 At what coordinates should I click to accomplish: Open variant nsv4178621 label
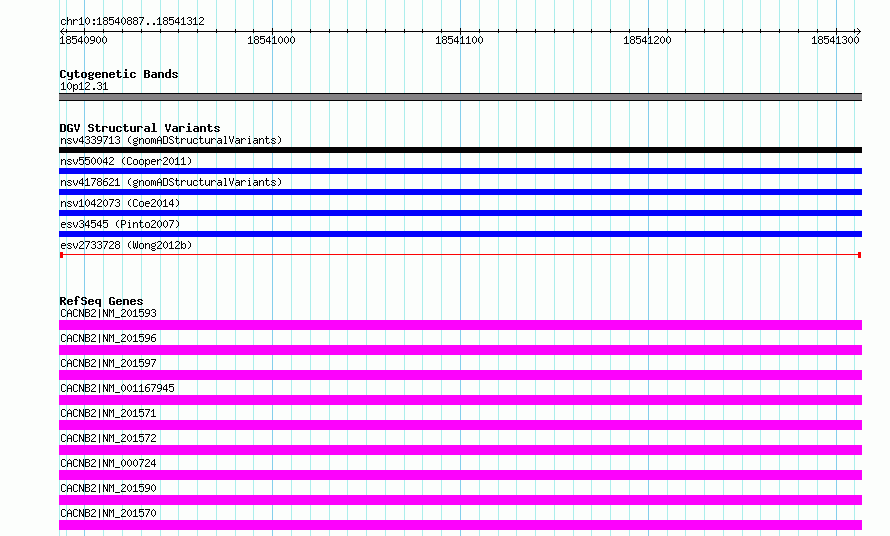(171, 182)
